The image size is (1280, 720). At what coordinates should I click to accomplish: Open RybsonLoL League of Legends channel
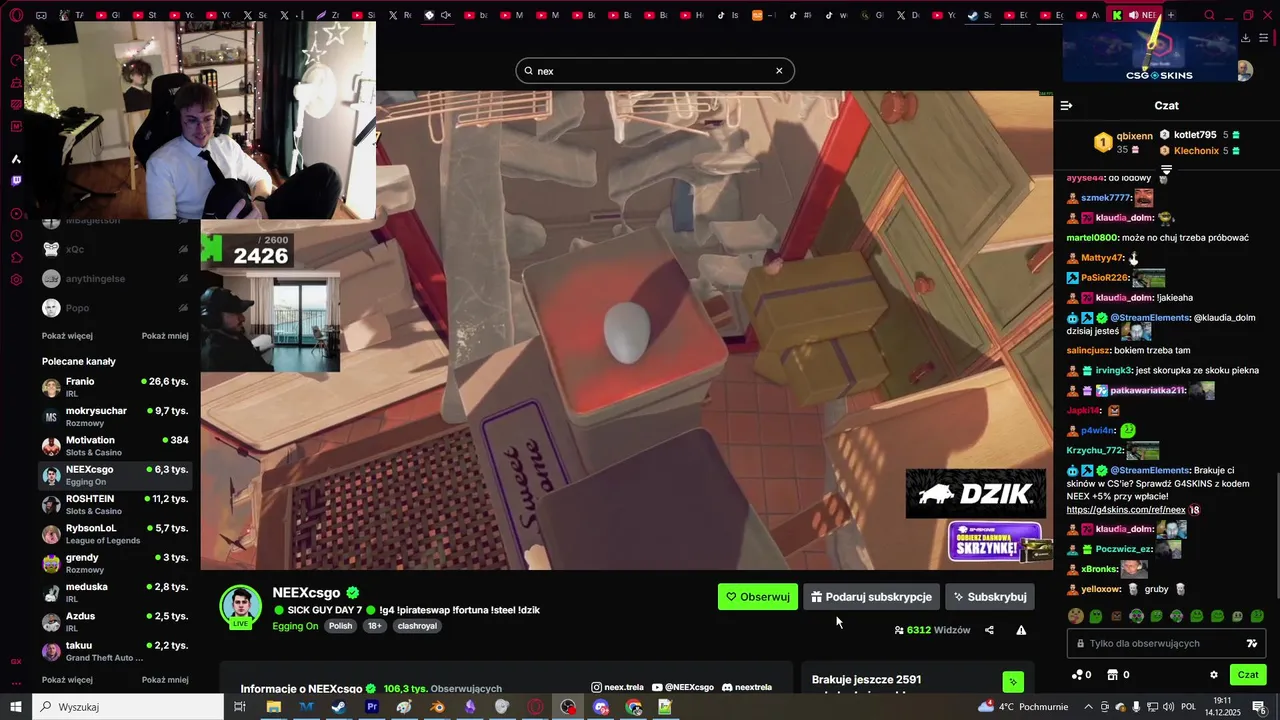coord(115,534)
